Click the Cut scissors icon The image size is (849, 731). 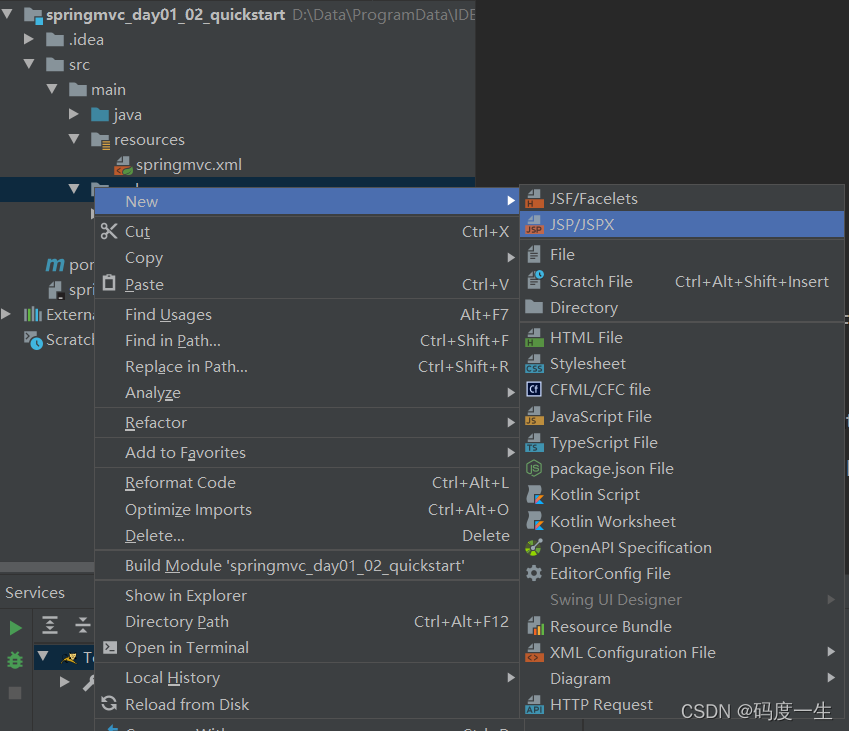[x=109, y=231]
